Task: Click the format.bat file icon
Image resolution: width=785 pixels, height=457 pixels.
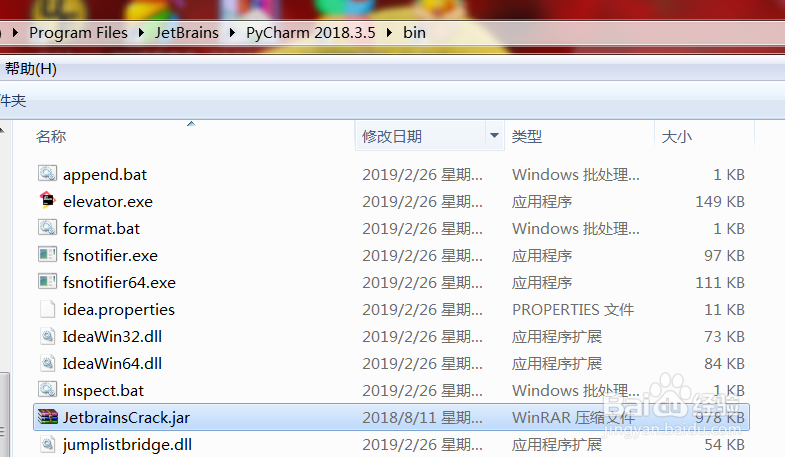Action: [48, 228]
